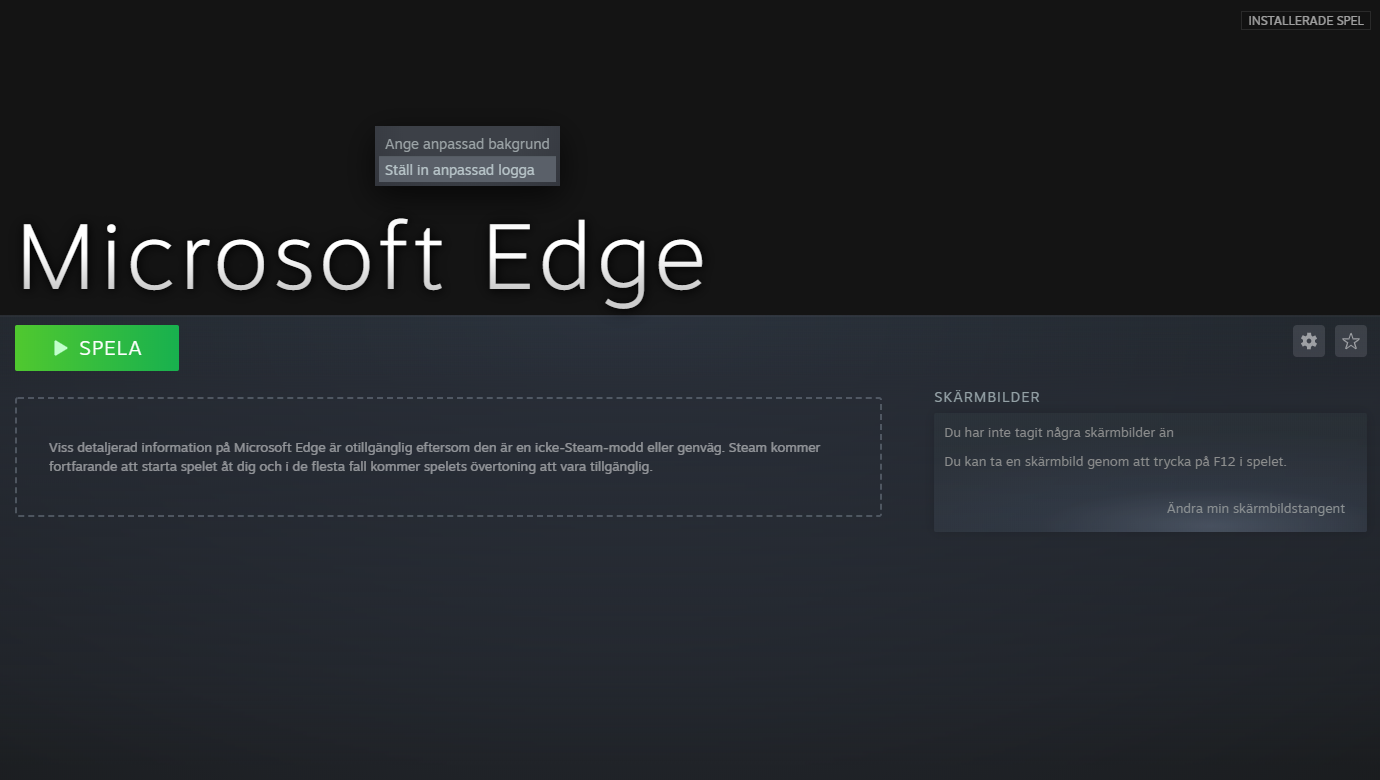The height and width of the screenshot is (780, 1380).
Task: Click the letter "M" in the Microsoft Edge title
Action: tap(56, 257)
